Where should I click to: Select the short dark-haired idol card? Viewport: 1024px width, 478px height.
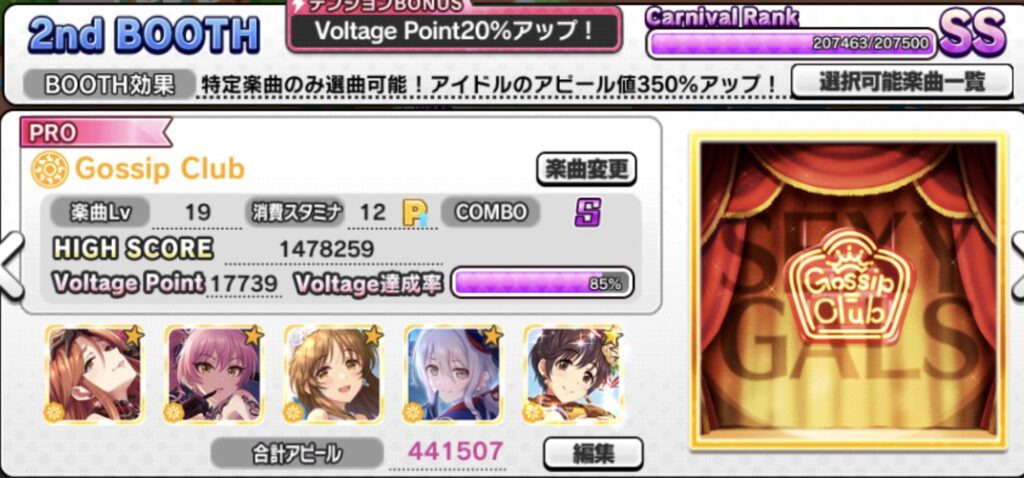pyautogui.click(x=573, y=374)
